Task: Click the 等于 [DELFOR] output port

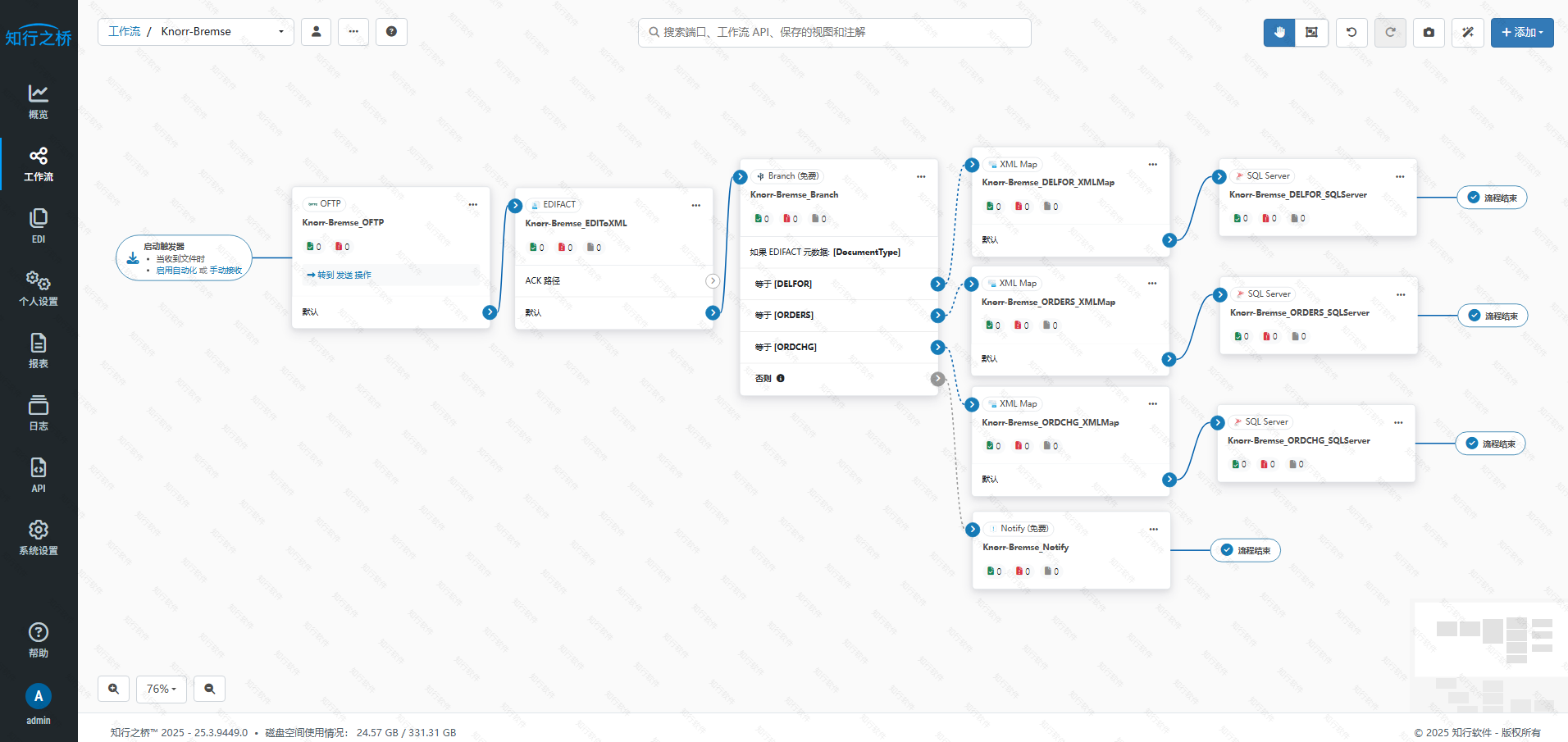Action: (x=938, y=284)
